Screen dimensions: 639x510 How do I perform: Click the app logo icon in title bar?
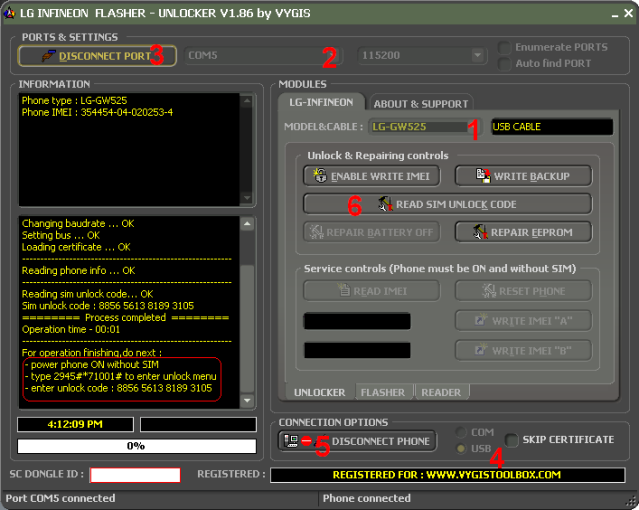tap(9, 13)
